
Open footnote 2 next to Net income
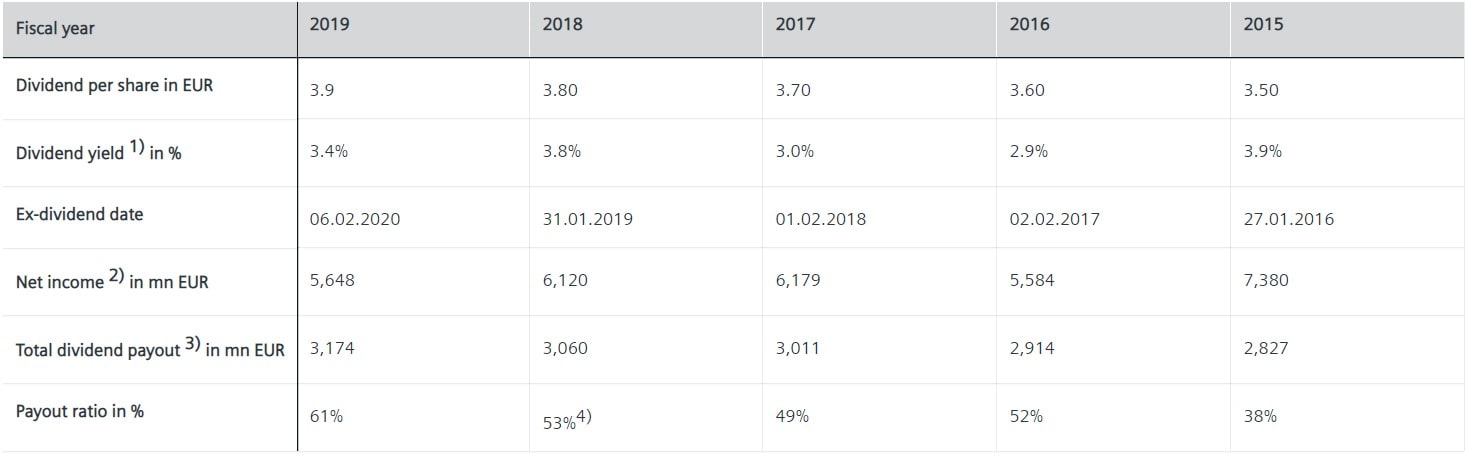115,278
